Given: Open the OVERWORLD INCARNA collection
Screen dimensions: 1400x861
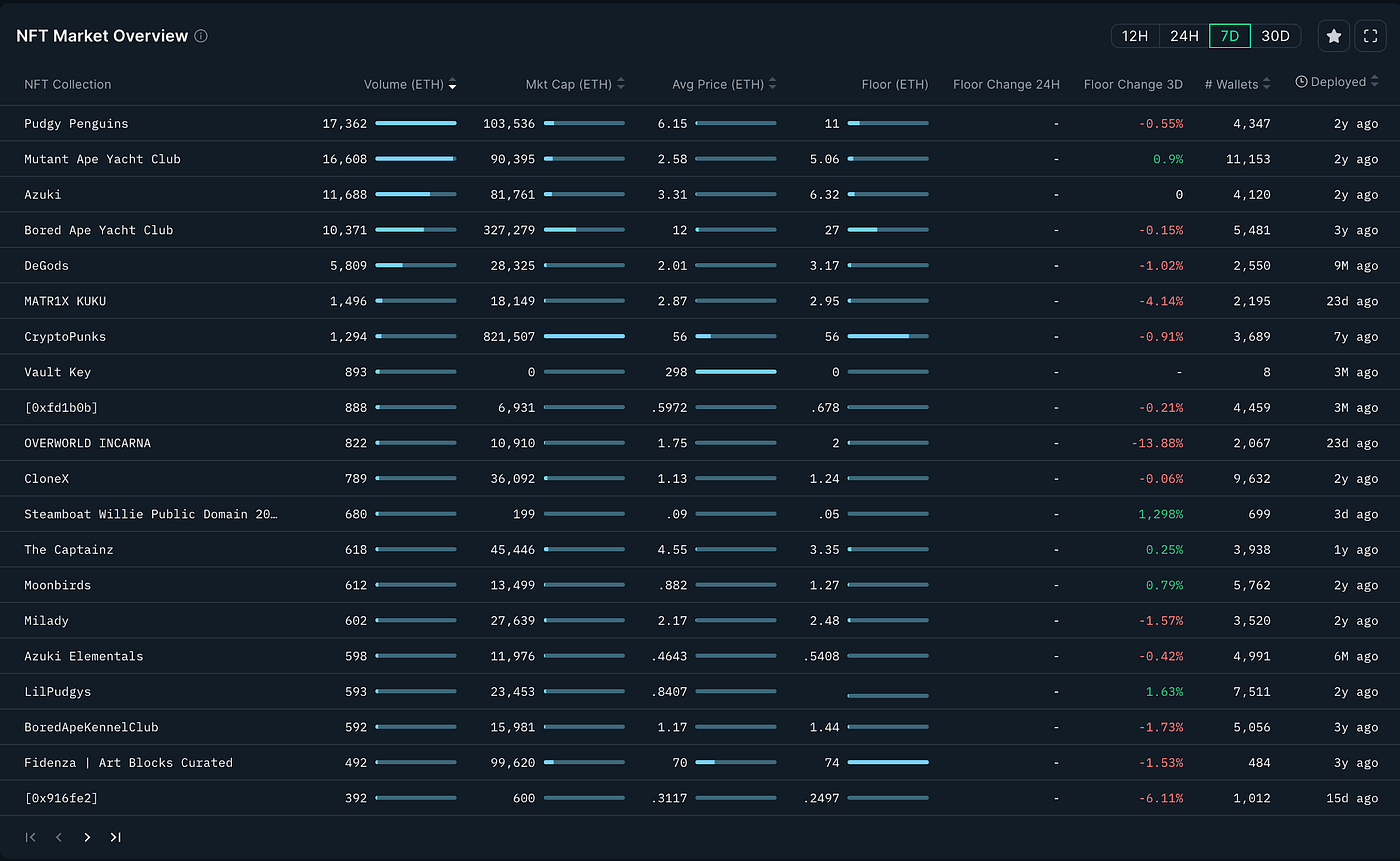Looking at the screenshot, I should pos(88,443).
